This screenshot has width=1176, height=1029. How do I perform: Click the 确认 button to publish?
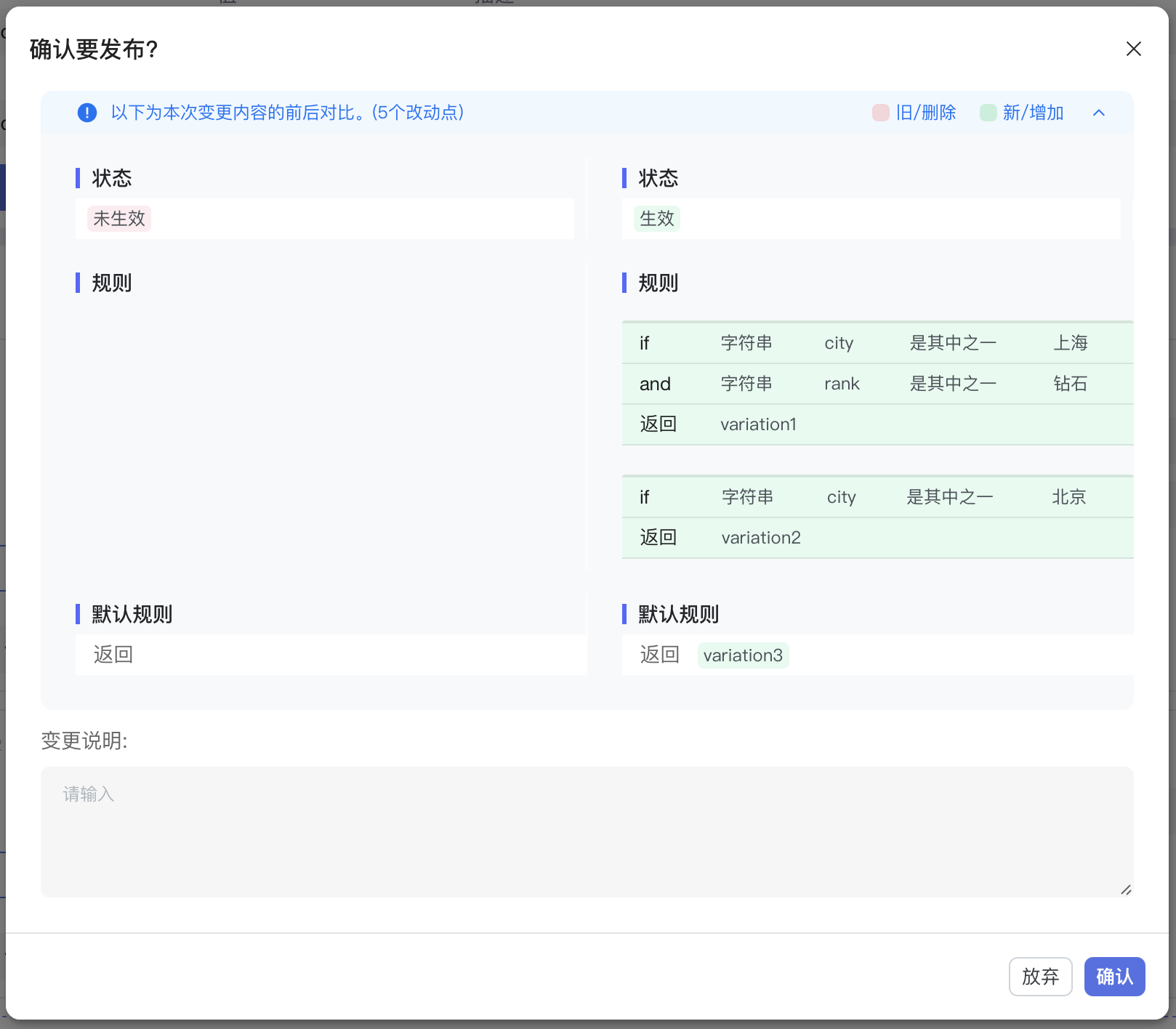tap(1114, 976)
